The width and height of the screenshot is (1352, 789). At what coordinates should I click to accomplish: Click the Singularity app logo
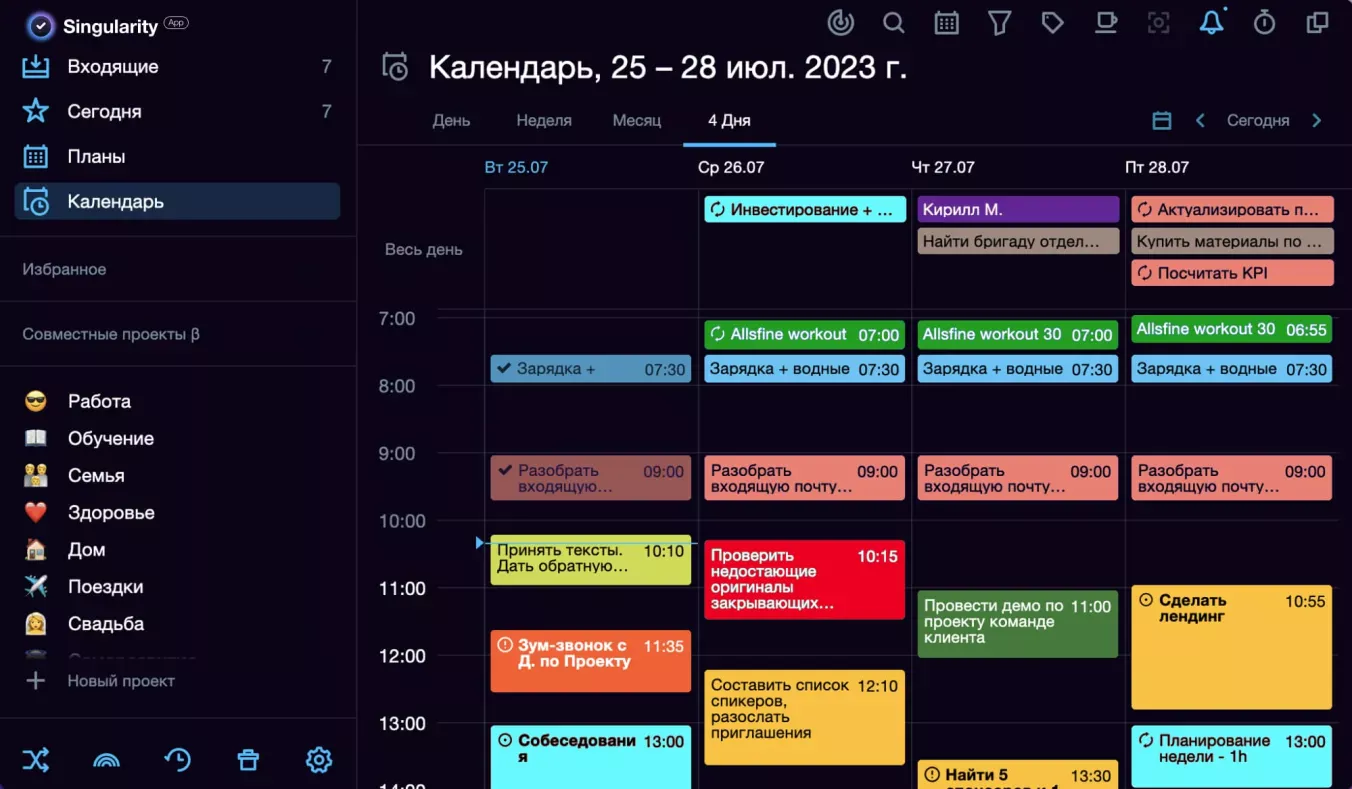40,26
